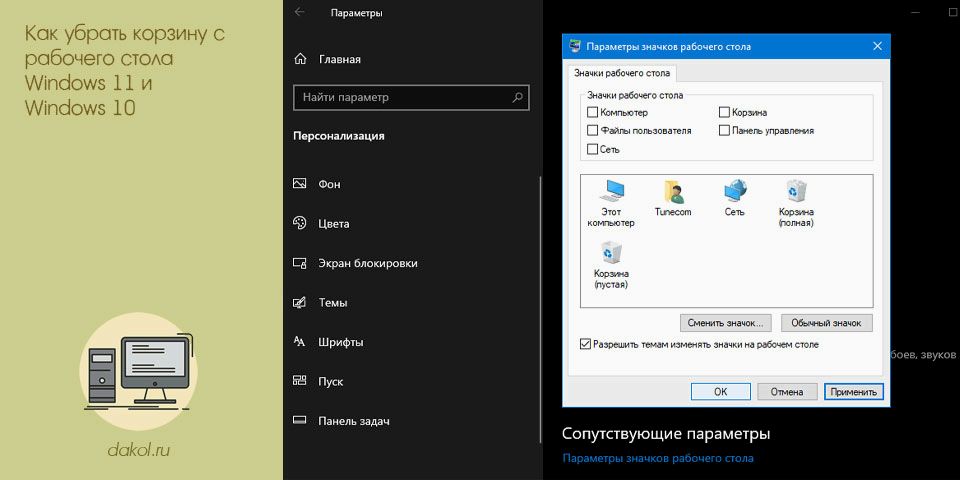
Task: Click the Персонализация heading
Action: click(339, 136)
